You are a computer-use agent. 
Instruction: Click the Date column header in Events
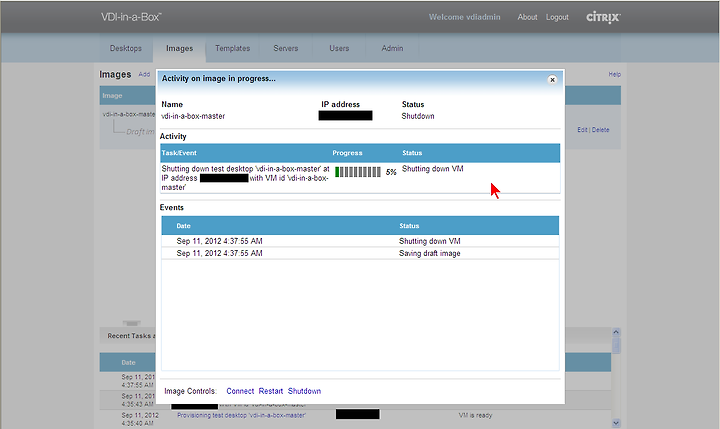183,226
